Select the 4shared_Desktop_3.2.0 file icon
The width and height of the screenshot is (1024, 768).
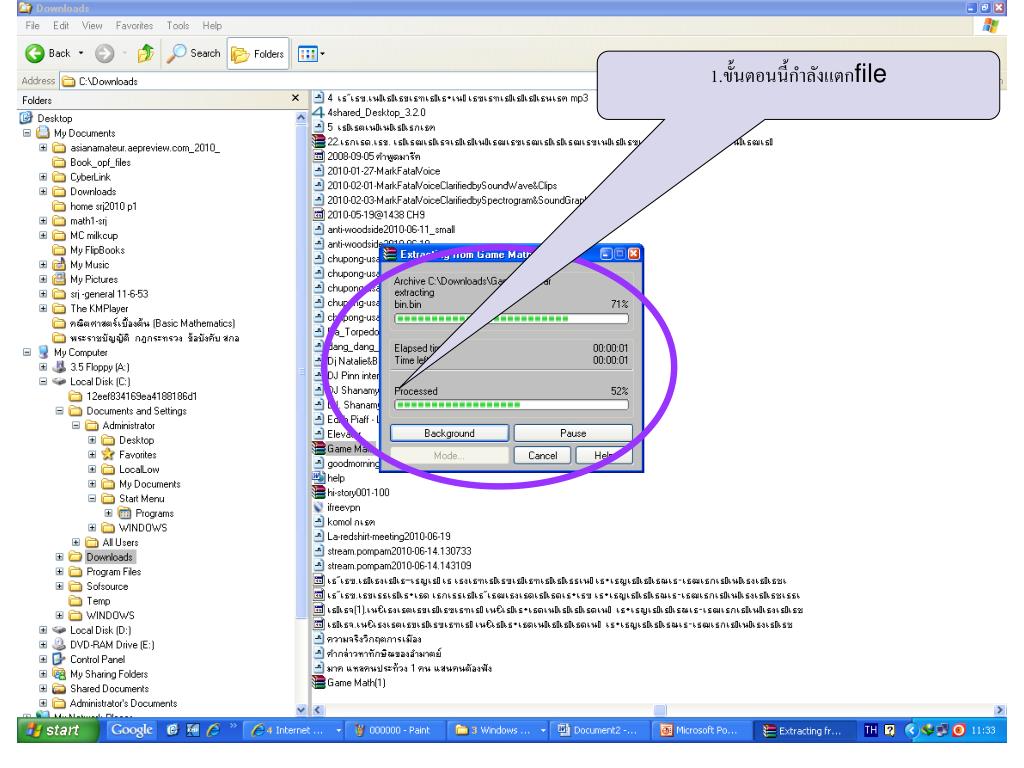pos(319,112)
